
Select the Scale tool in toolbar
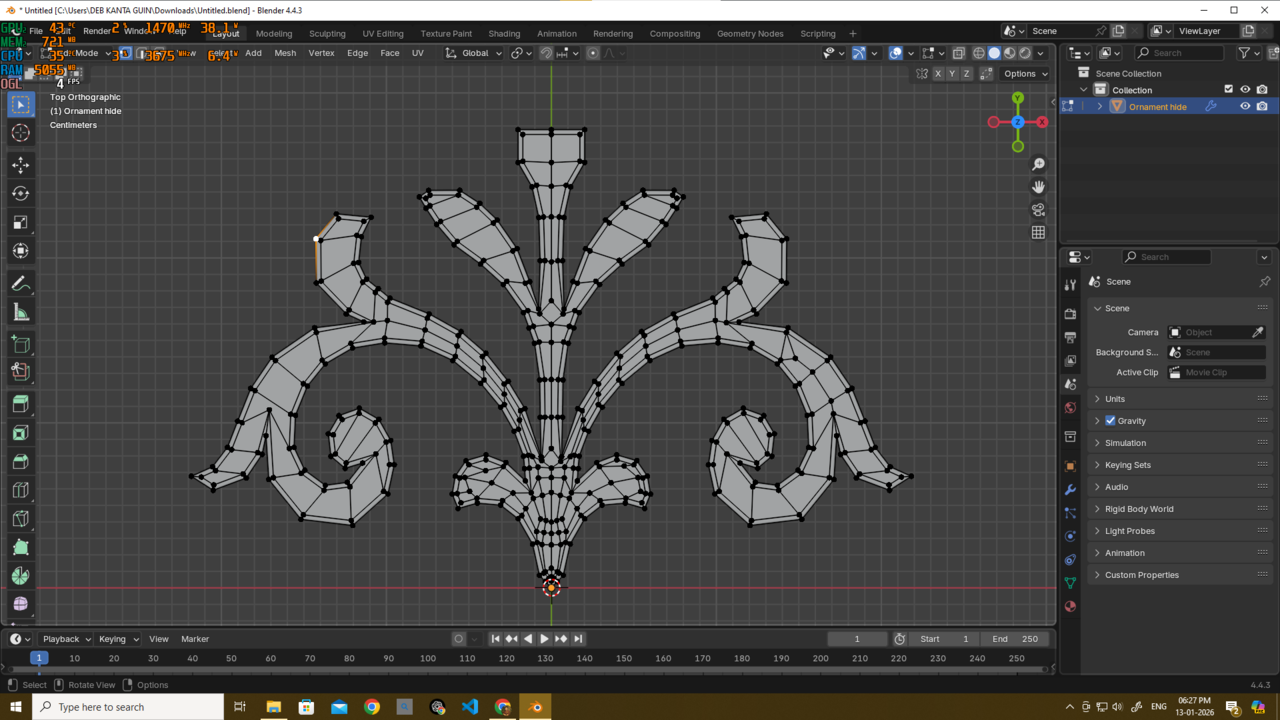coord(20,222)
